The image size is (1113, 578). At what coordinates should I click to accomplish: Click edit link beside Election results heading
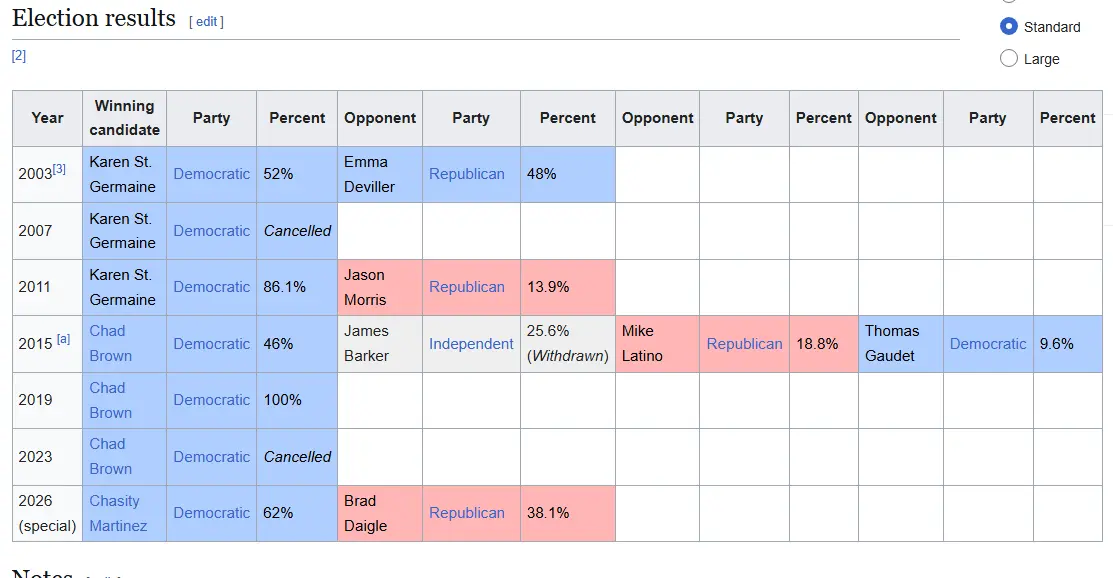(206, 22)
